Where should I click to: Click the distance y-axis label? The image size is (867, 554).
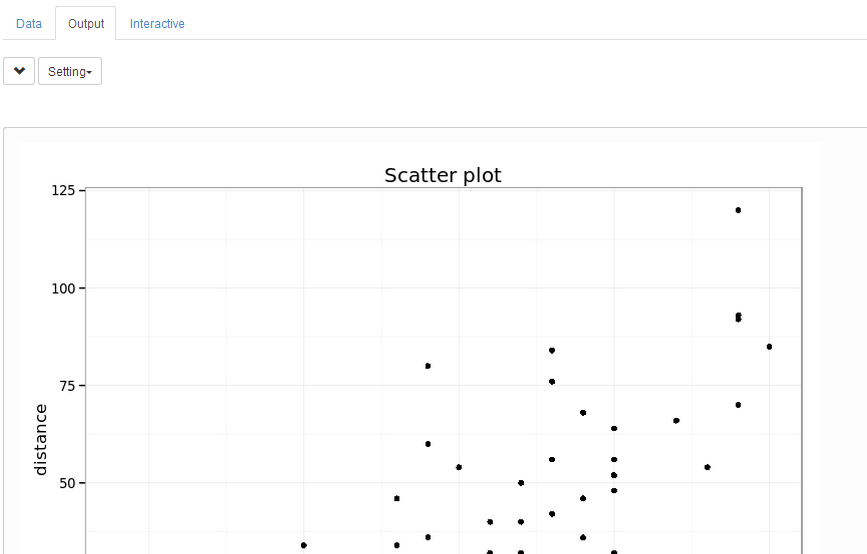41,439
